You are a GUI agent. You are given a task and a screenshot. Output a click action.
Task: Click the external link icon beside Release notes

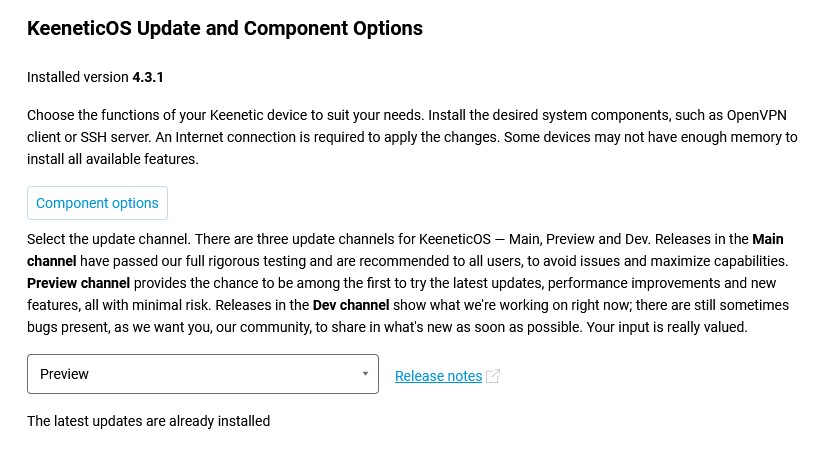pos(492,376)
